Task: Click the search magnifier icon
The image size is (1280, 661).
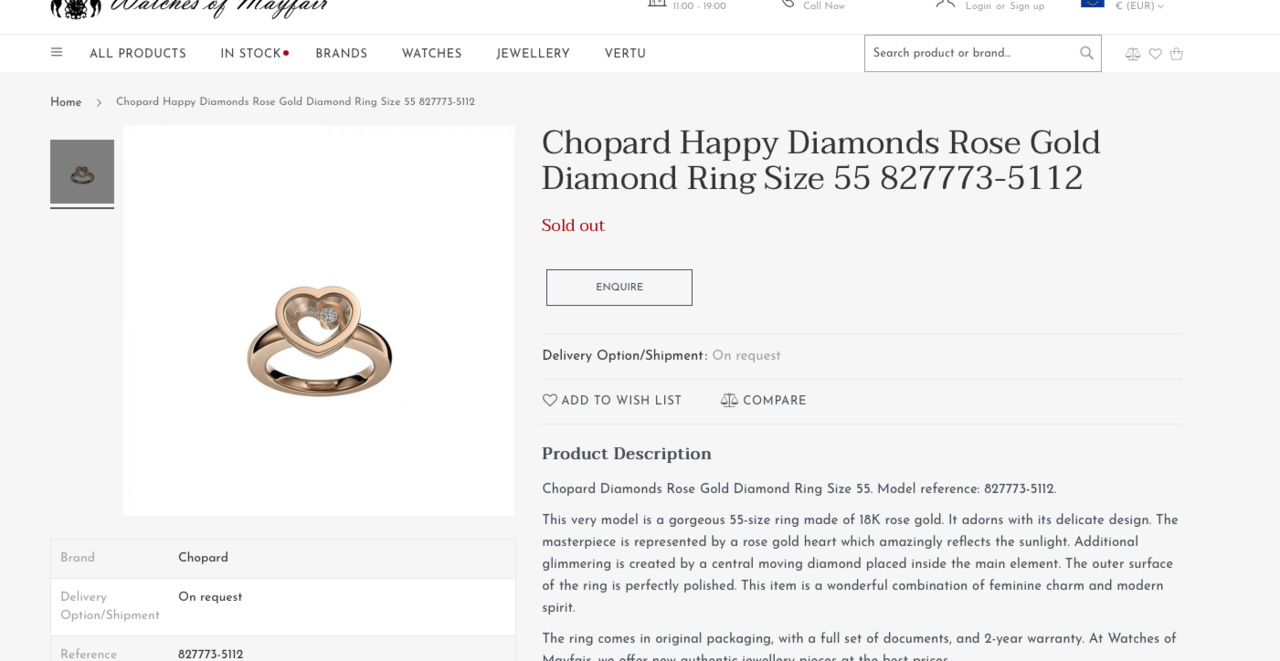Action: [1086, 53]
